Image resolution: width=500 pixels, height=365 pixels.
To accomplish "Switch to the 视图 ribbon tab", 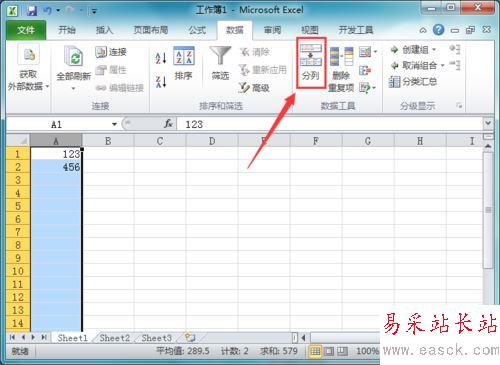I will pos(310,30).
